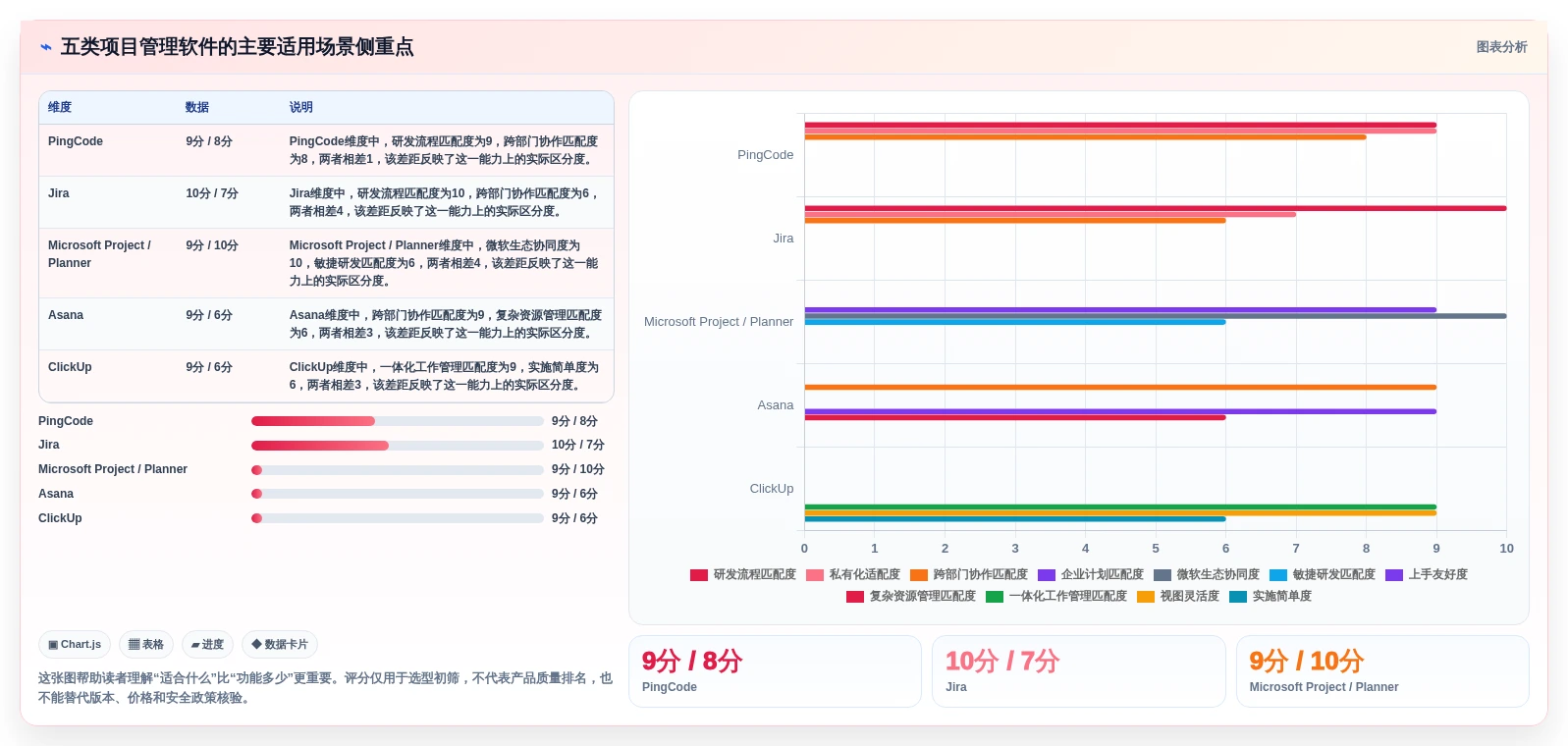This screenshot has height=746, width=1568.
Task: Toggle the 私有化适配度 legend item
Action: [x=853, y=575]
